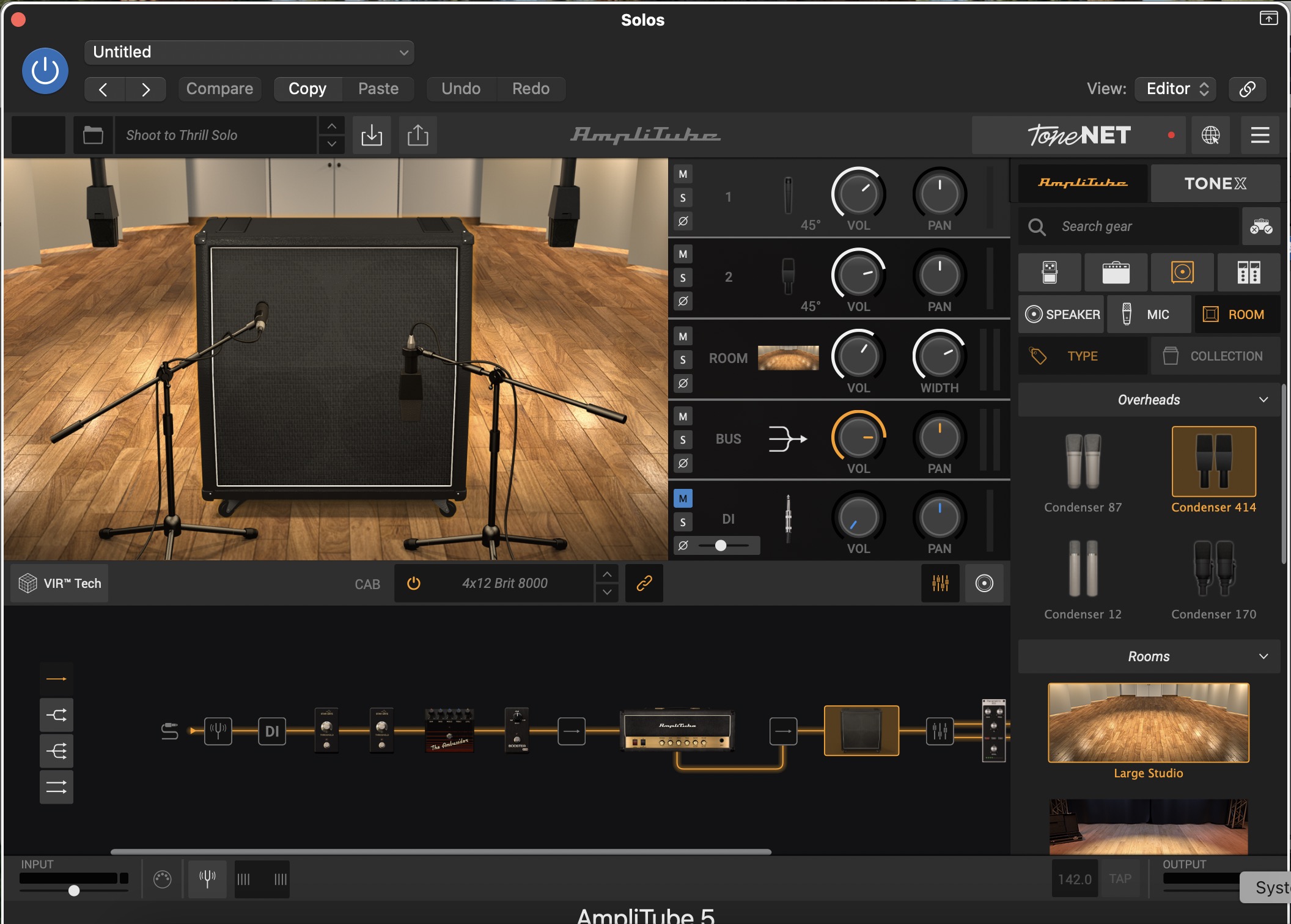This screenshot has height=924, width=1291.
Task: Solo the BUS channel
Action: [683, 440]
